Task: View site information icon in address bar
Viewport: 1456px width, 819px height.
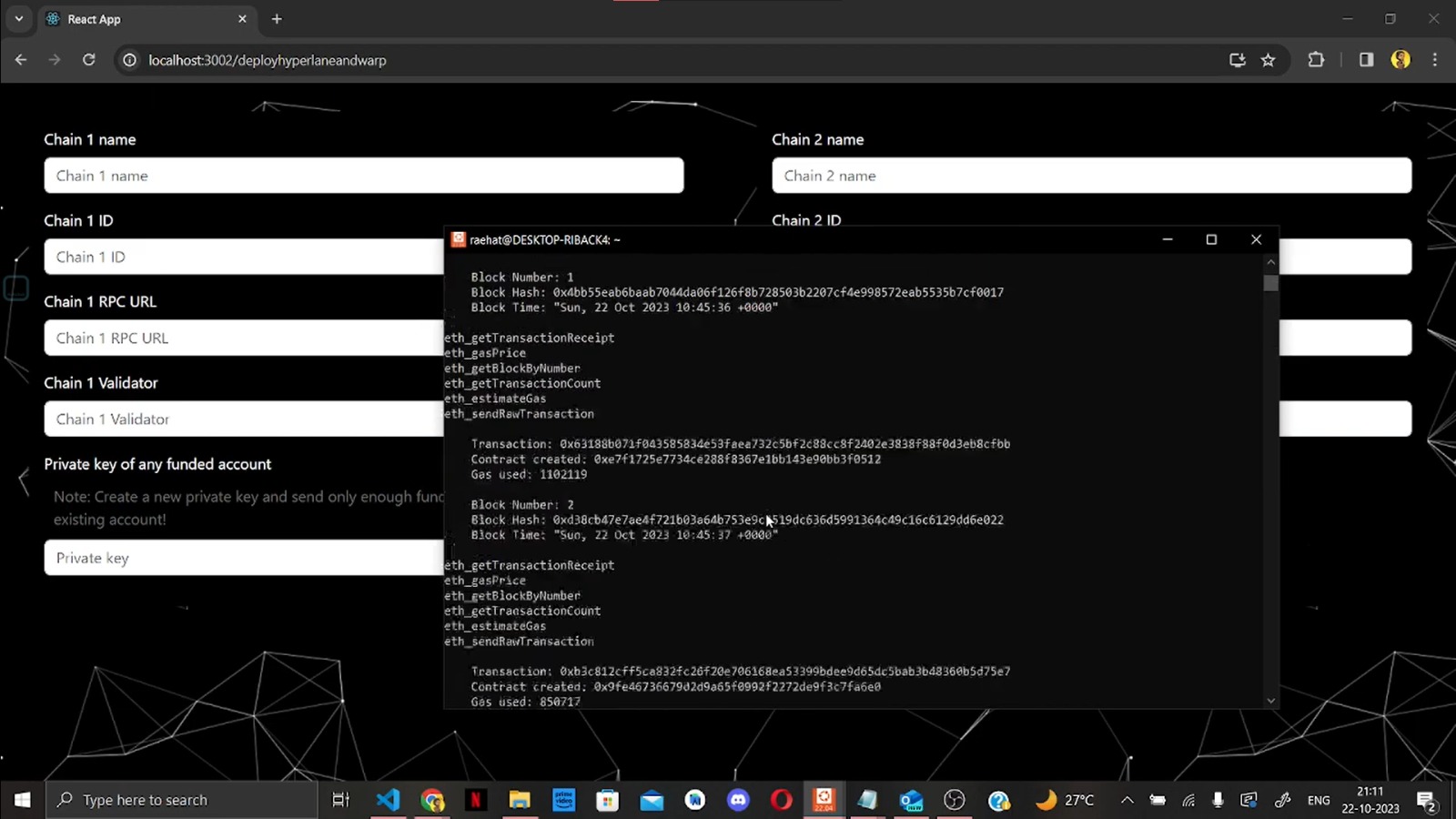Action: pos(129,60)
